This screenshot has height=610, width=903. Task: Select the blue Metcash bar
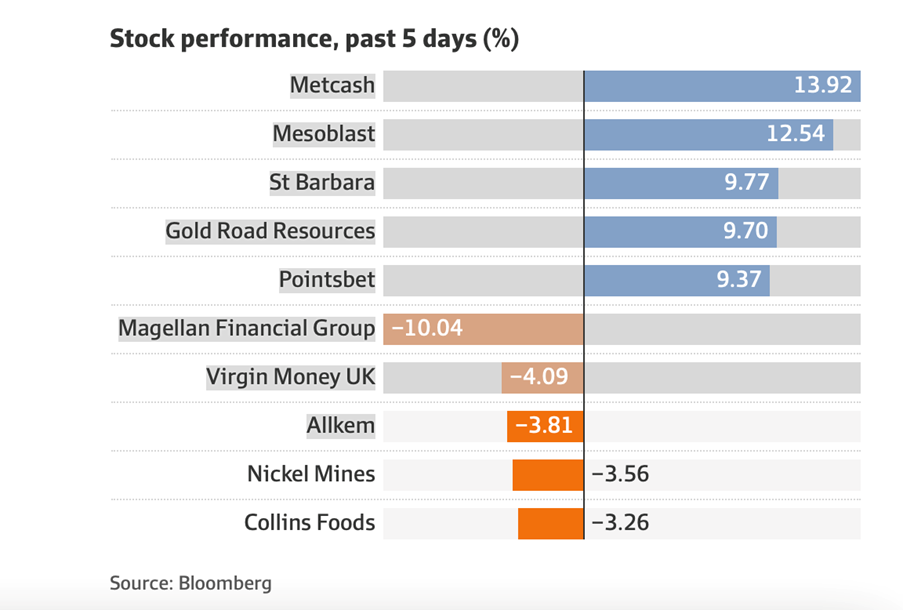click(720, 86)
